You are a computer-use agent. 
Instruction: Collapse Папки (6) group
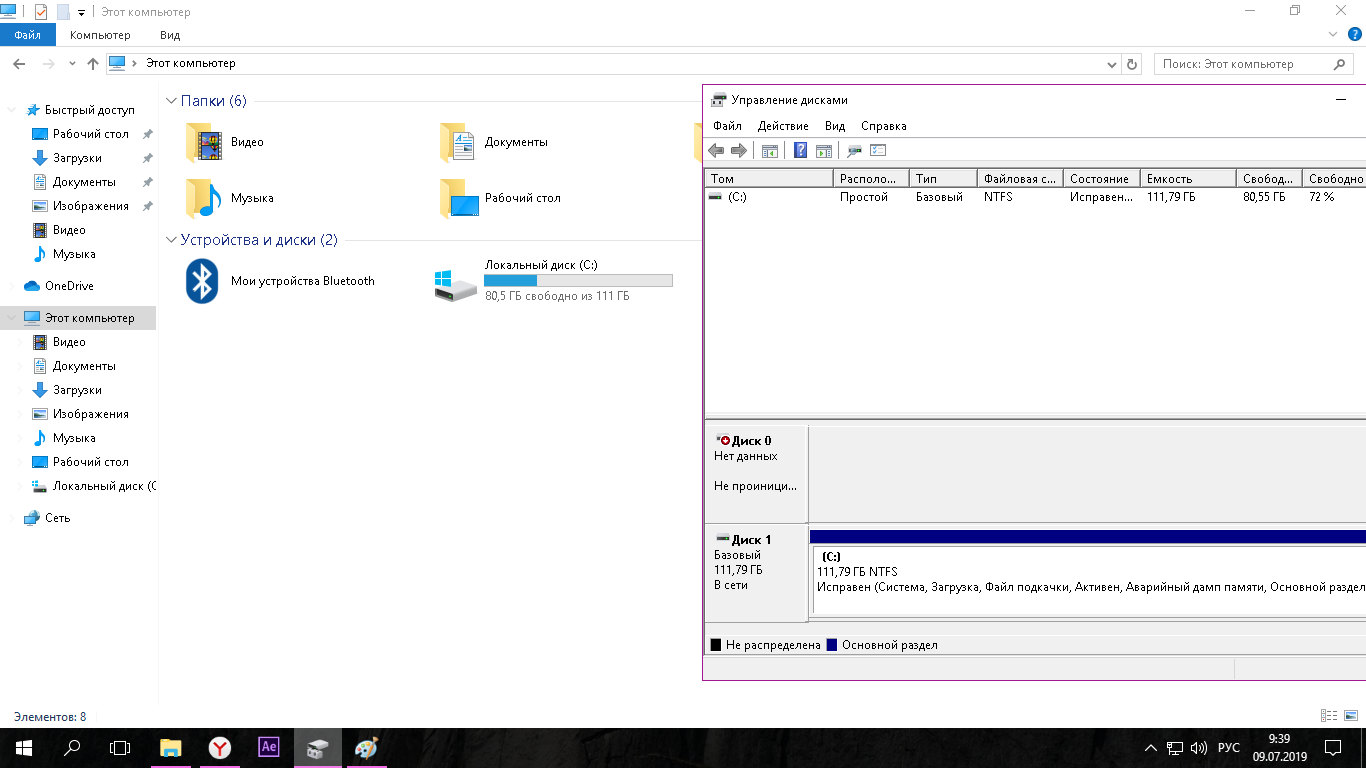coord(171,101)
